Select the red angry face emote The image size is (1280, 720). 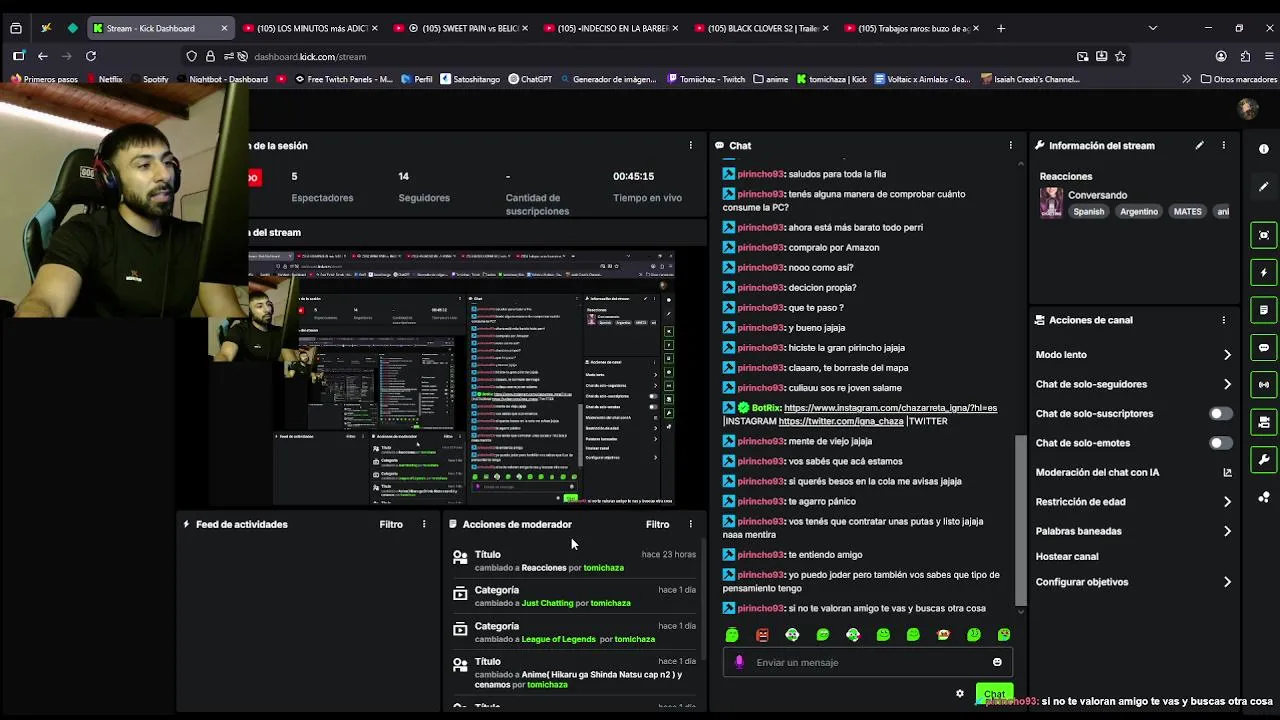click(762, 635)
